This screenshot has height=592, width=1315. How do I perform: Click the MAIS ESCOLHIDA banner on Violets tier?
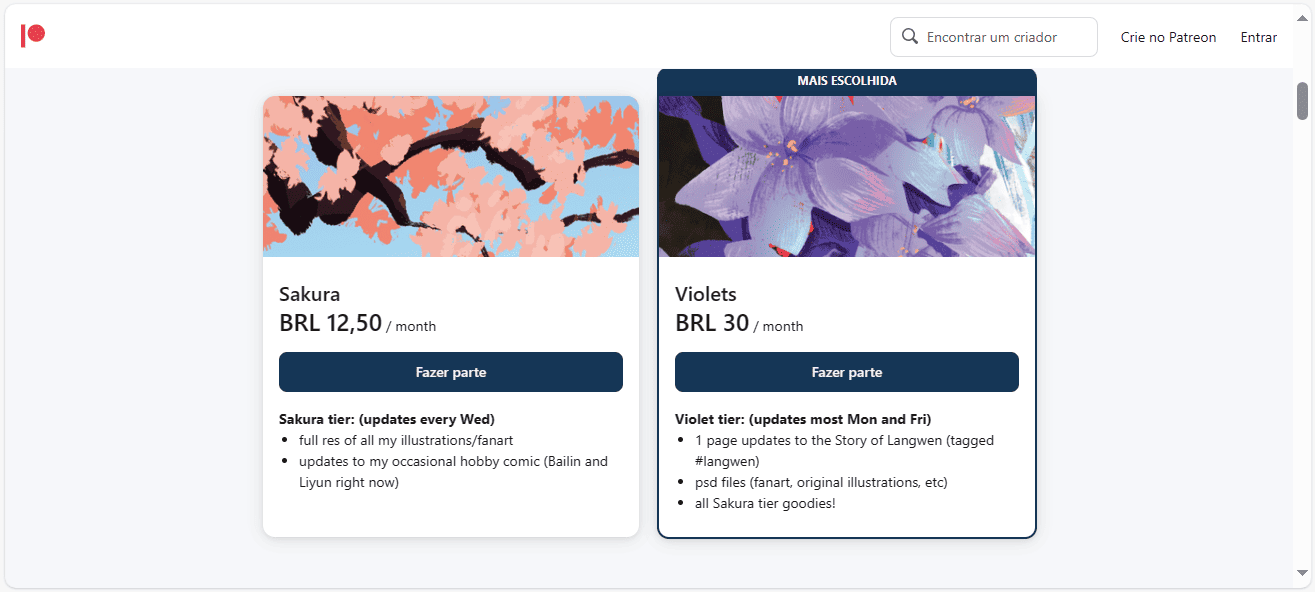coord(847,81)
